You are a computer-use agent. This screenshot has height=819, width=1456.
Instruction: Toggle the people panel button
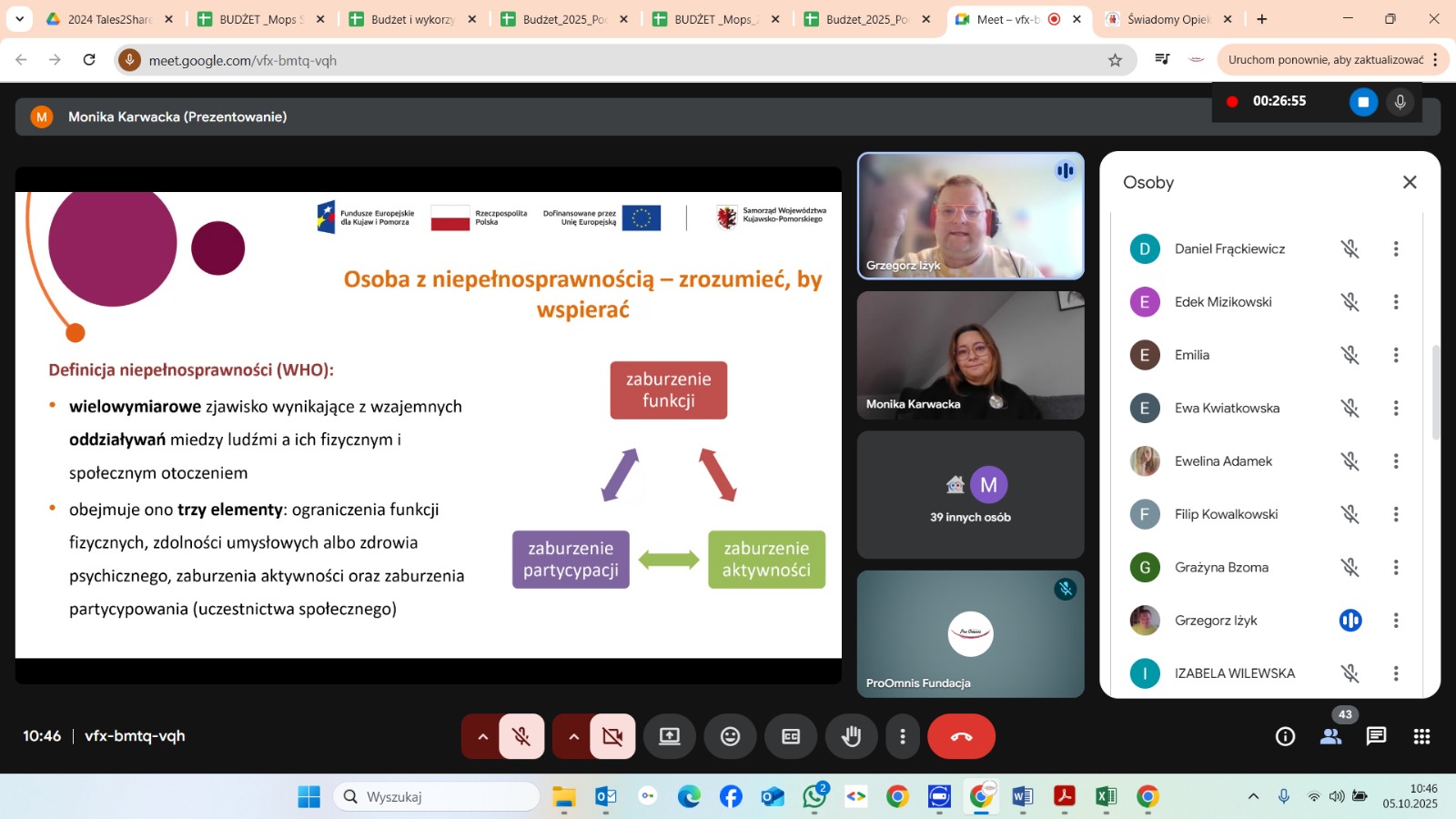click(1330, 736)
